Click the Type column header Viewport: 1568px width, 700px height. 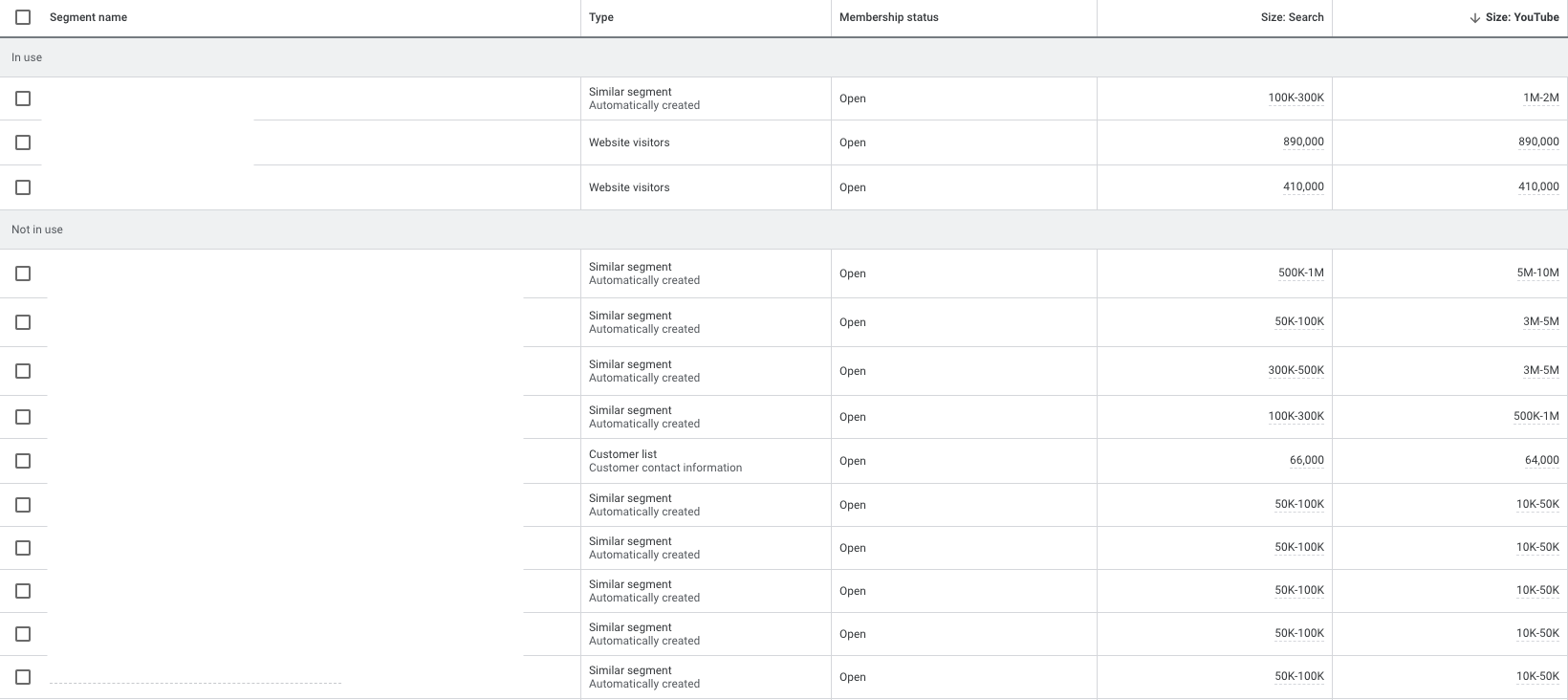tap(601, 17)
